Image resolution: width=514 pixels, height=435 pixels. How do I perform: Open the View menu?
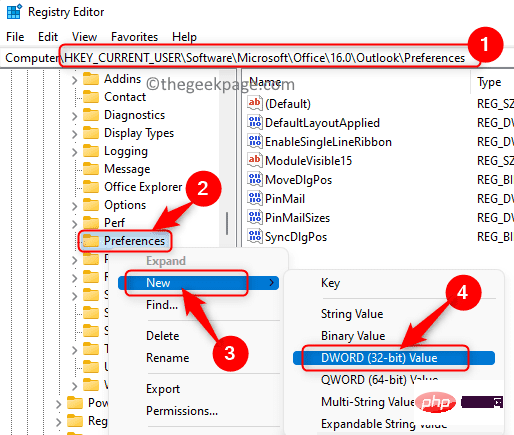(85, 37)
